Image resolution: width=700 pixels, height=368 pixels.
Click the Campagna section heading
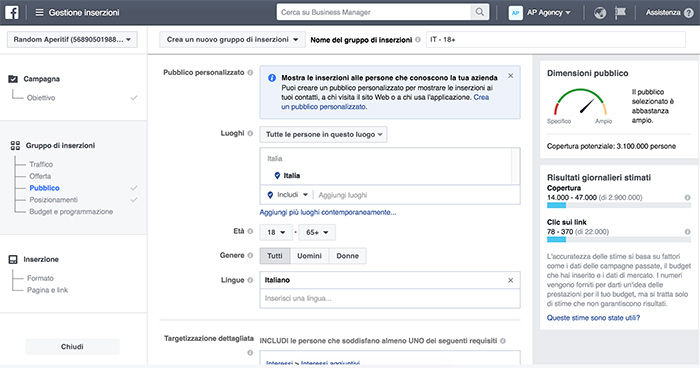pyautogui.click(x=42, y=79)
